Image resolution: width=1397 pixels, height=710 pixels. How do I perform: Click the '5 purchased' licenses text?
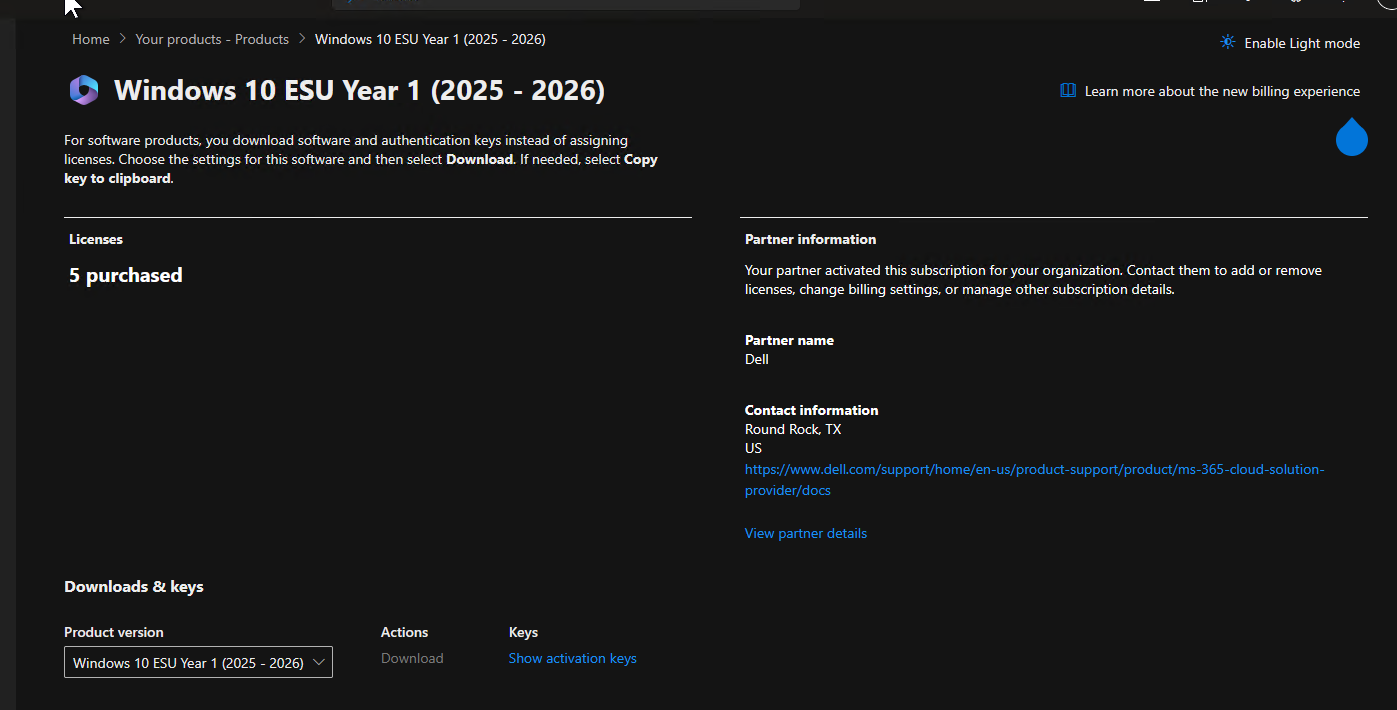coord(125,275)
